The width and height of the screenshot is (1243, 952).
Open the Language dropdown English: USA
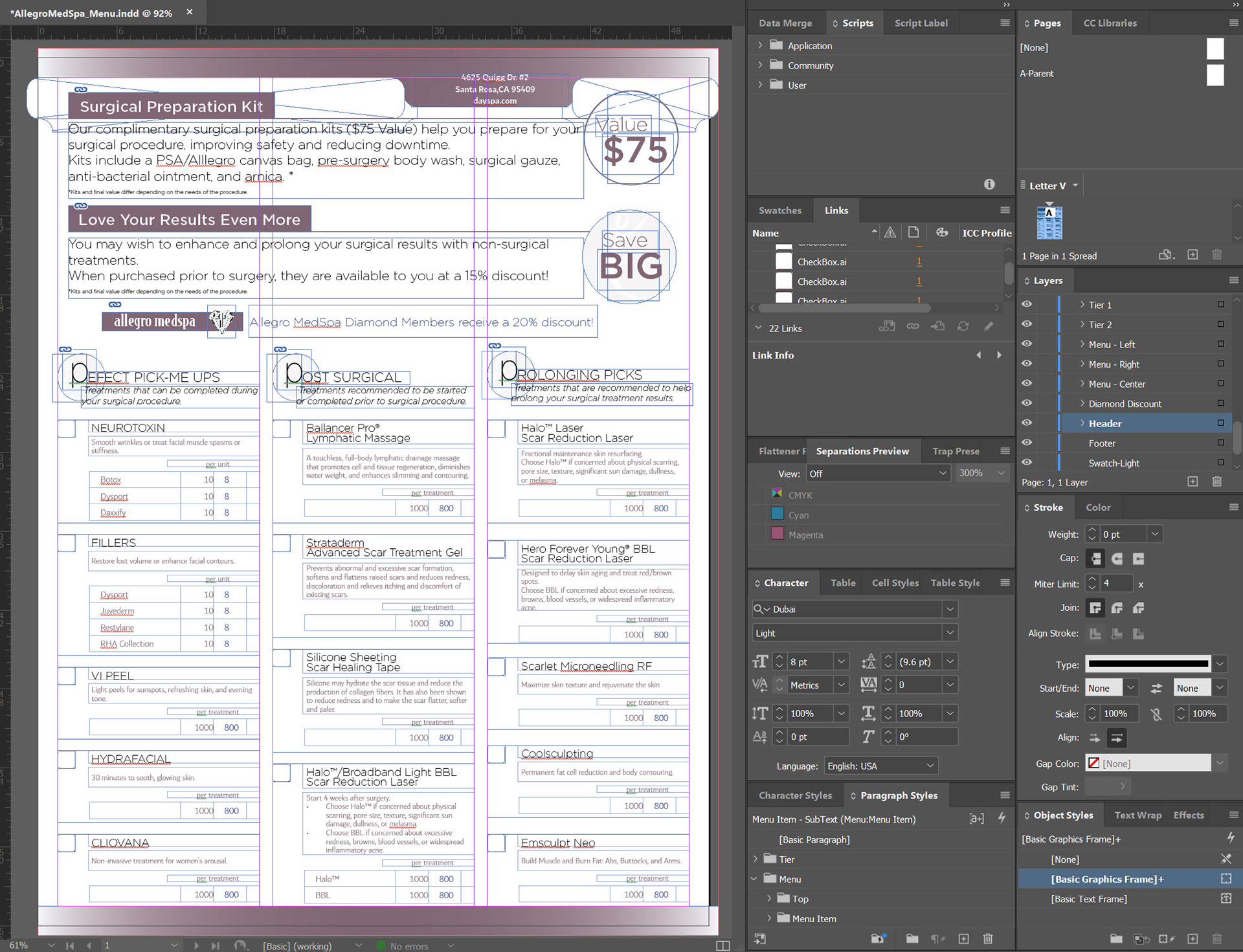click(880, 766)
